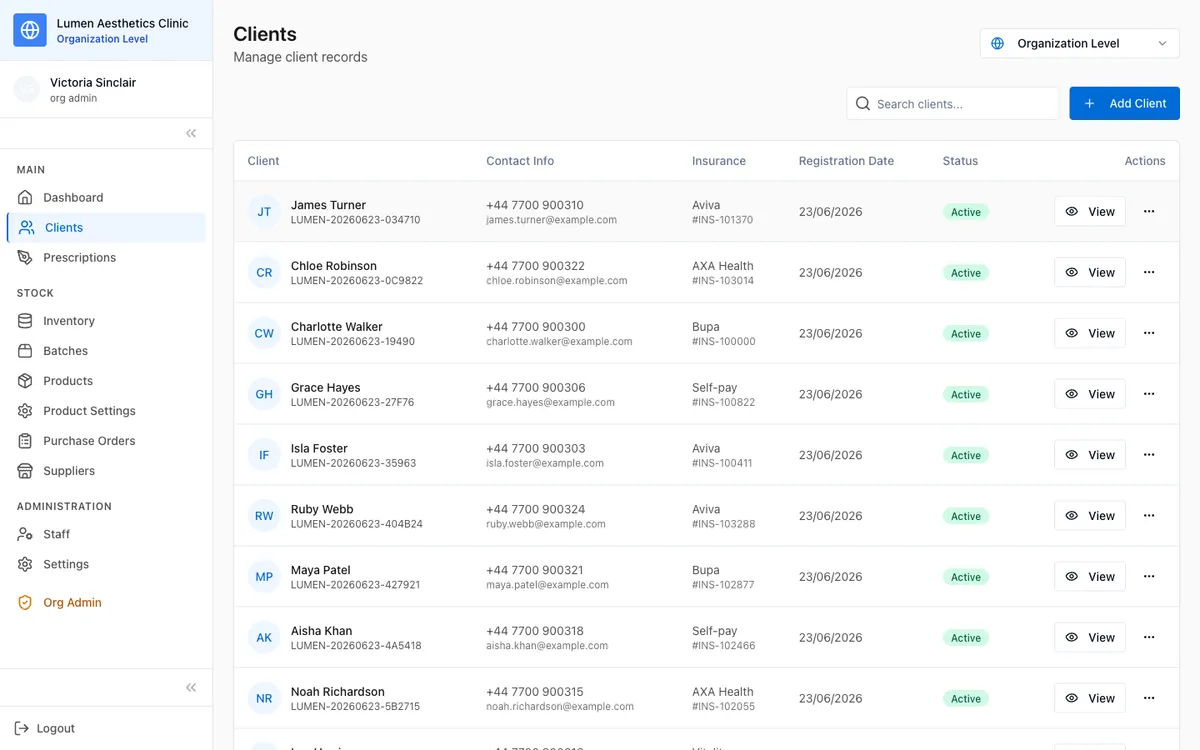Click the MP avatar for Maya Patel
1200x750 pixels.
tap(264, 577)
